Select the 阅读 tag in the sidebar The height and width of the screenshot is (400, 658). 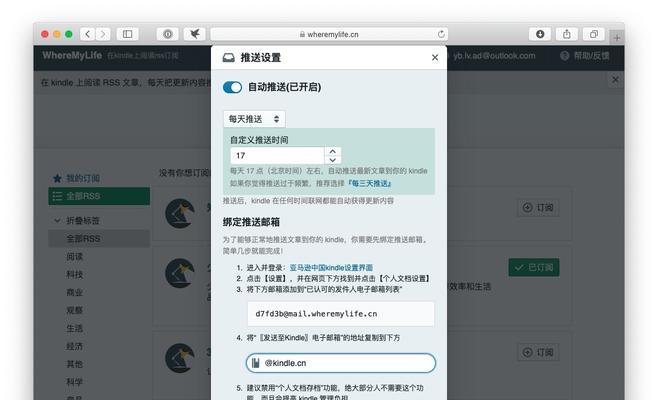click(x=75, y=256)
